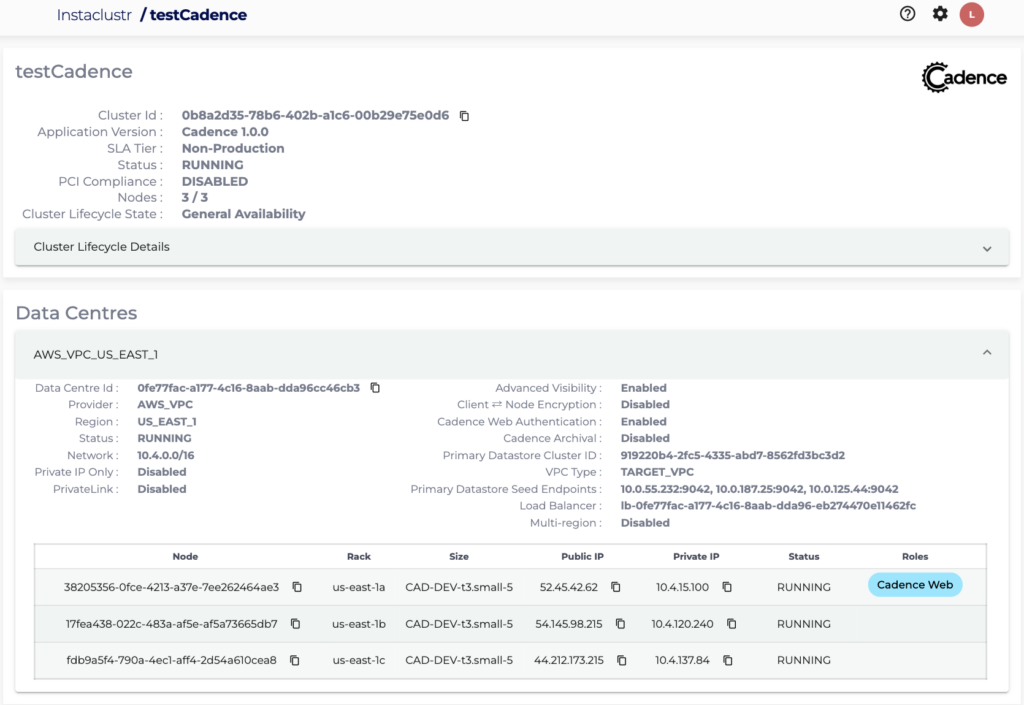Copy public IP 52.45.42.62
The height and width of the screenshot is (705, 1024).
(616, 587)
